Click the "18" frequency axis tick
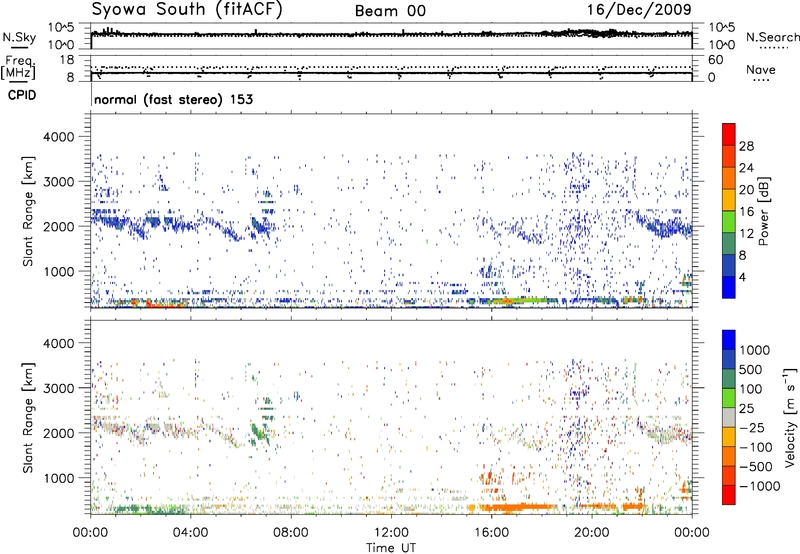 click(67, 60)
